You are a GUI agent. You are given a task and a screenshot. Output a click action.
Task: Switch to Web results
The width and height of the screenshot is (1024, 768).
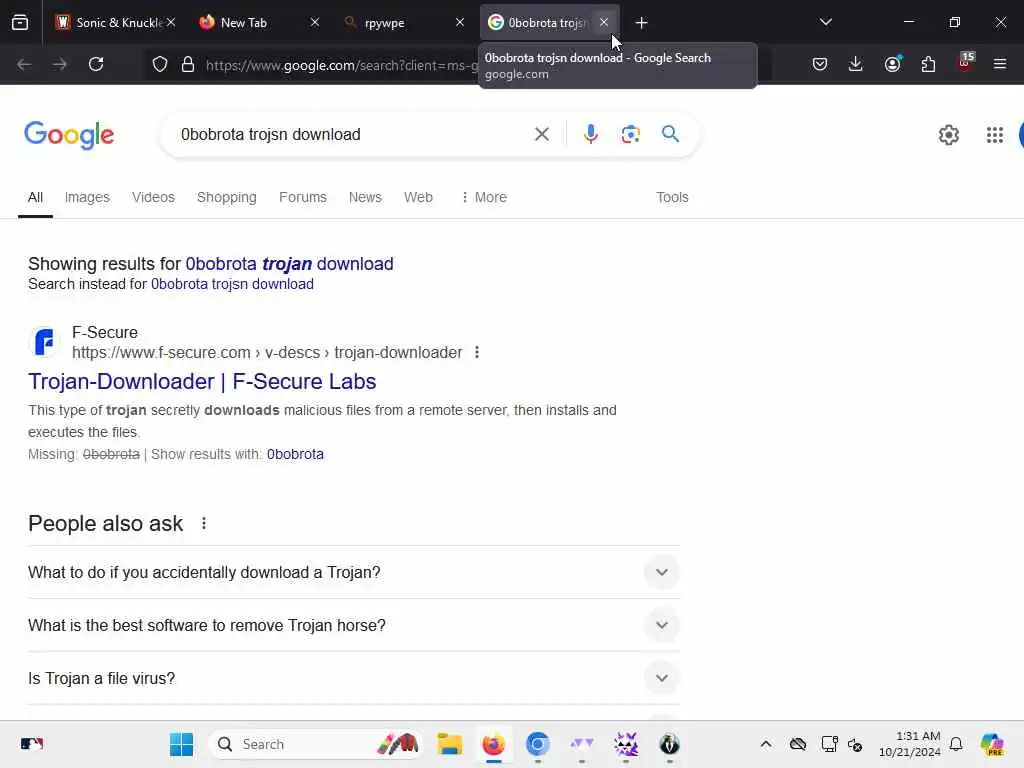click(418, 197)
